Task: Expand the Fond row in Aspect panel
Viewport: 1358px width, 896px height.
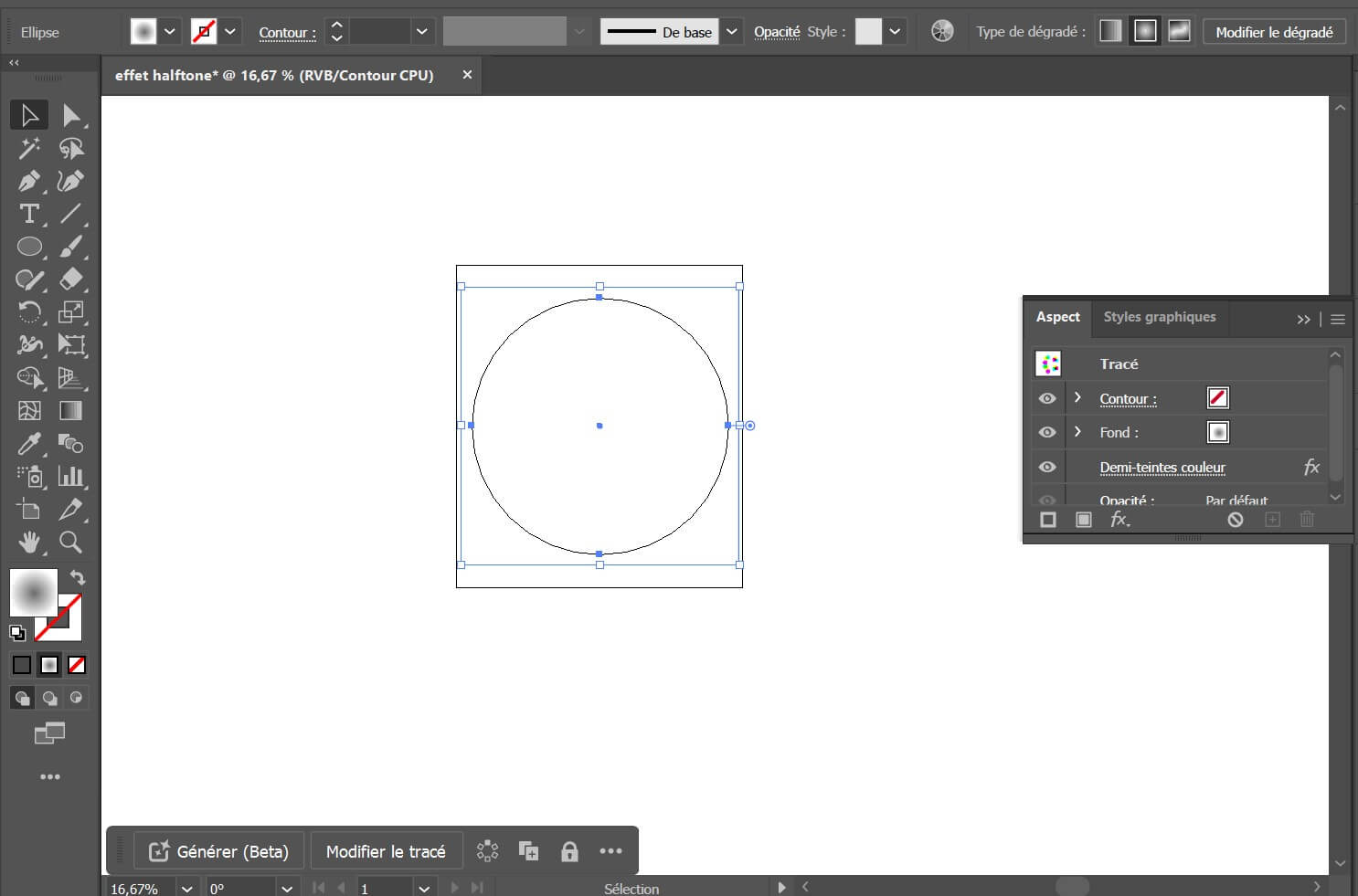Action: tap(1077, 431)
